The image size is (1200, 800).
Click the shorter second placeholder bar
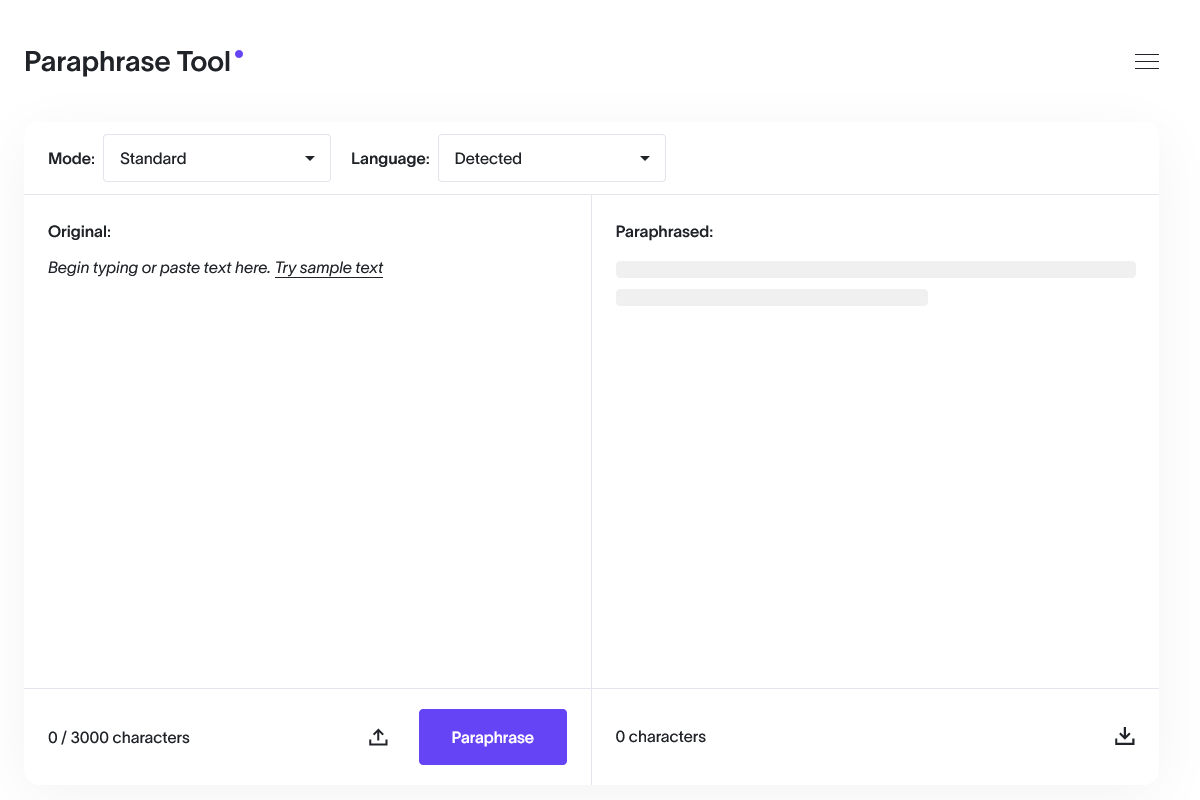tap(771, 297)
